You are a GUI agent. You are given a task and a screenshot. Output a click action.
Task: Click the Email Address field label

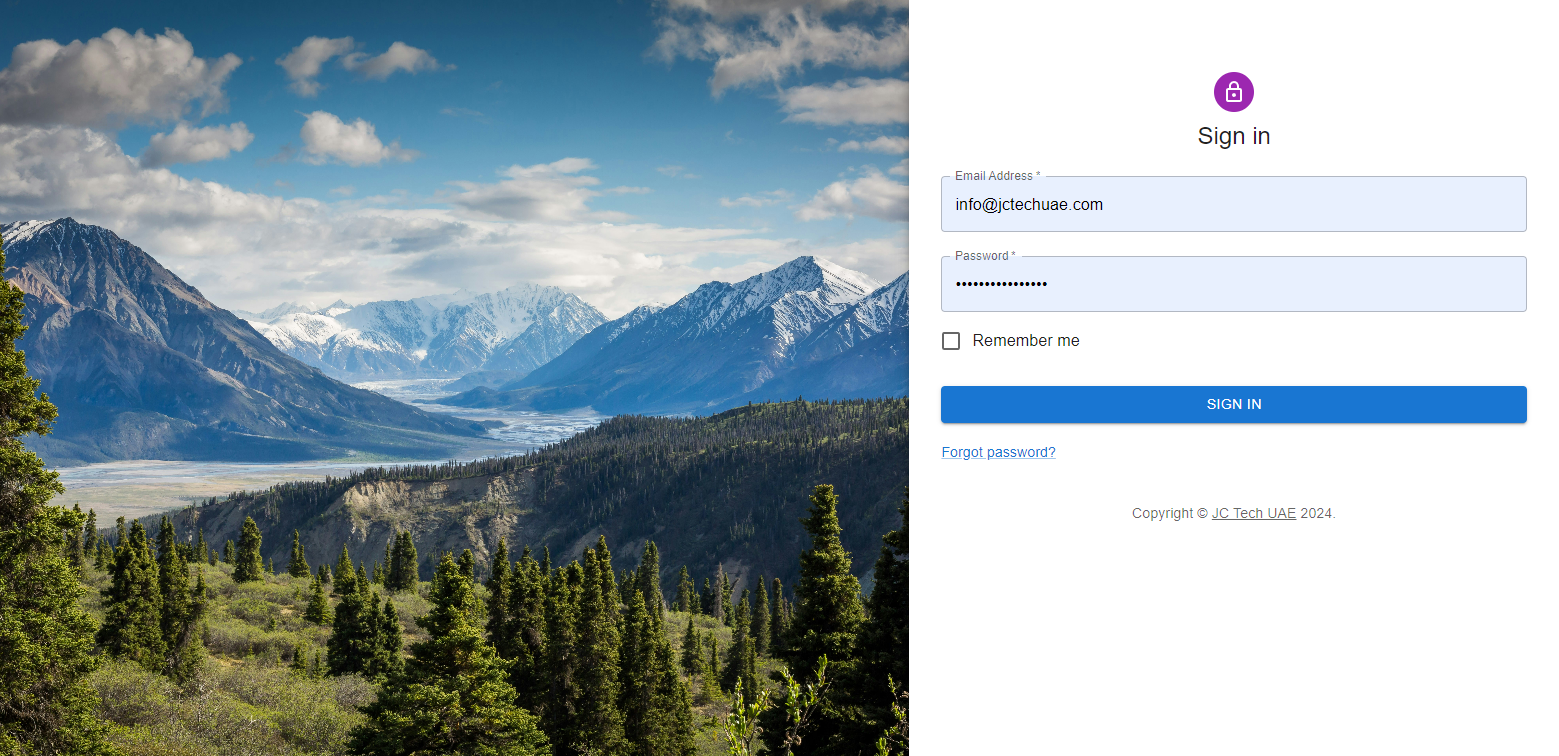coord(994,176)
